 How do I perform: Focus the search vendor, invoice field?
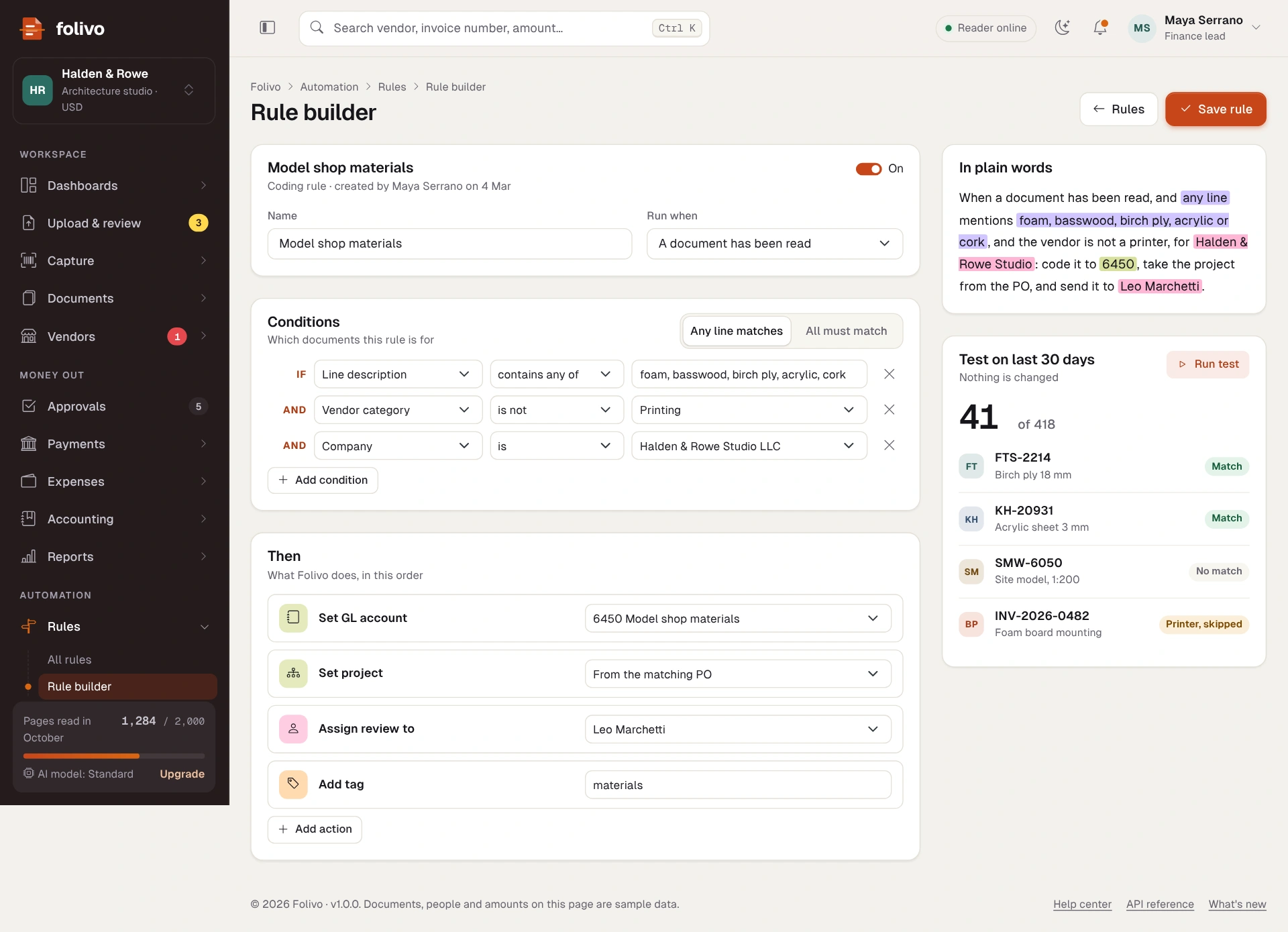coord(504,28)
